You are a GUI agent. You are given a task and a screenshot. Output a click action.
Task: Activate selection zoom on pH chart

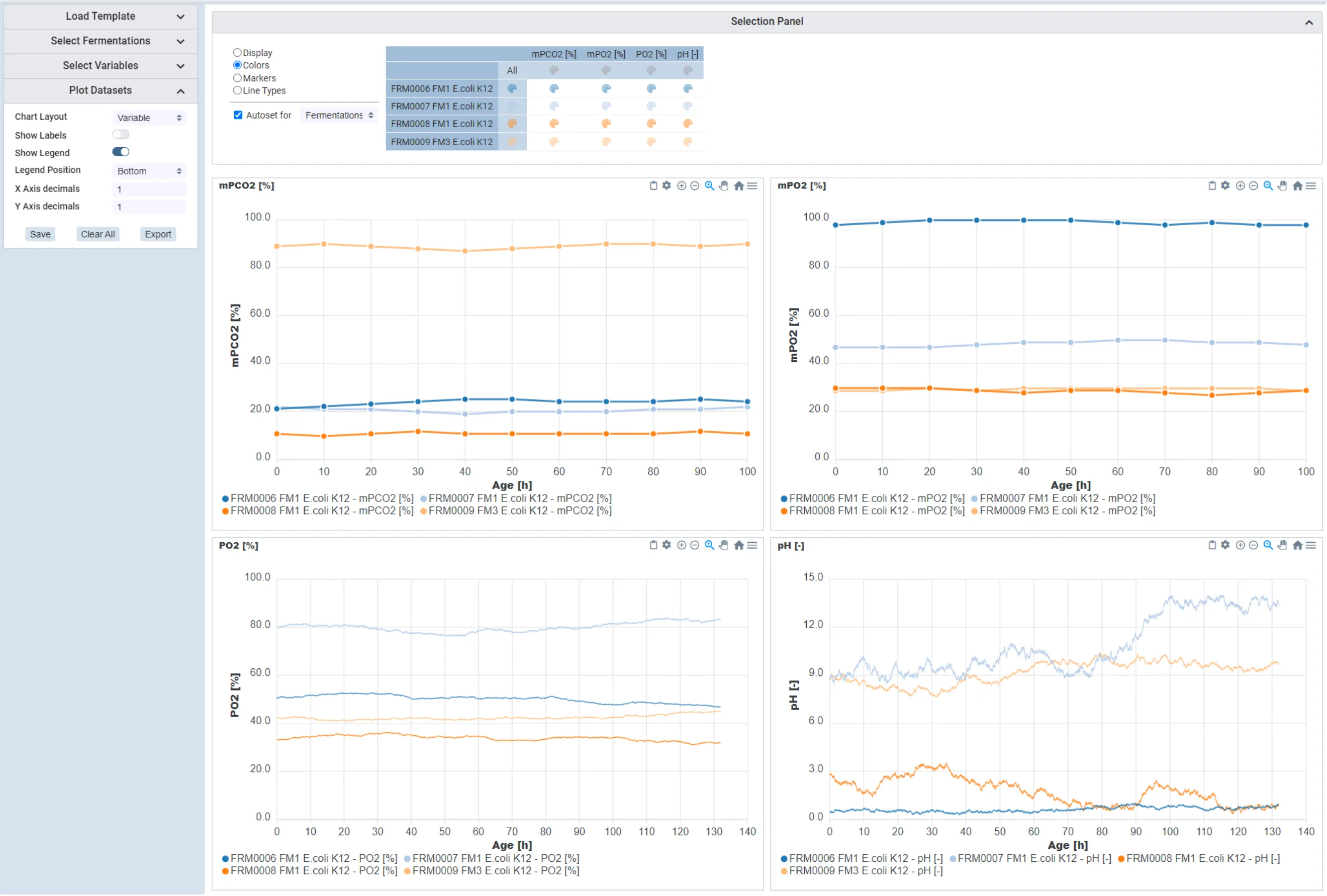(x=1268, y=545)
